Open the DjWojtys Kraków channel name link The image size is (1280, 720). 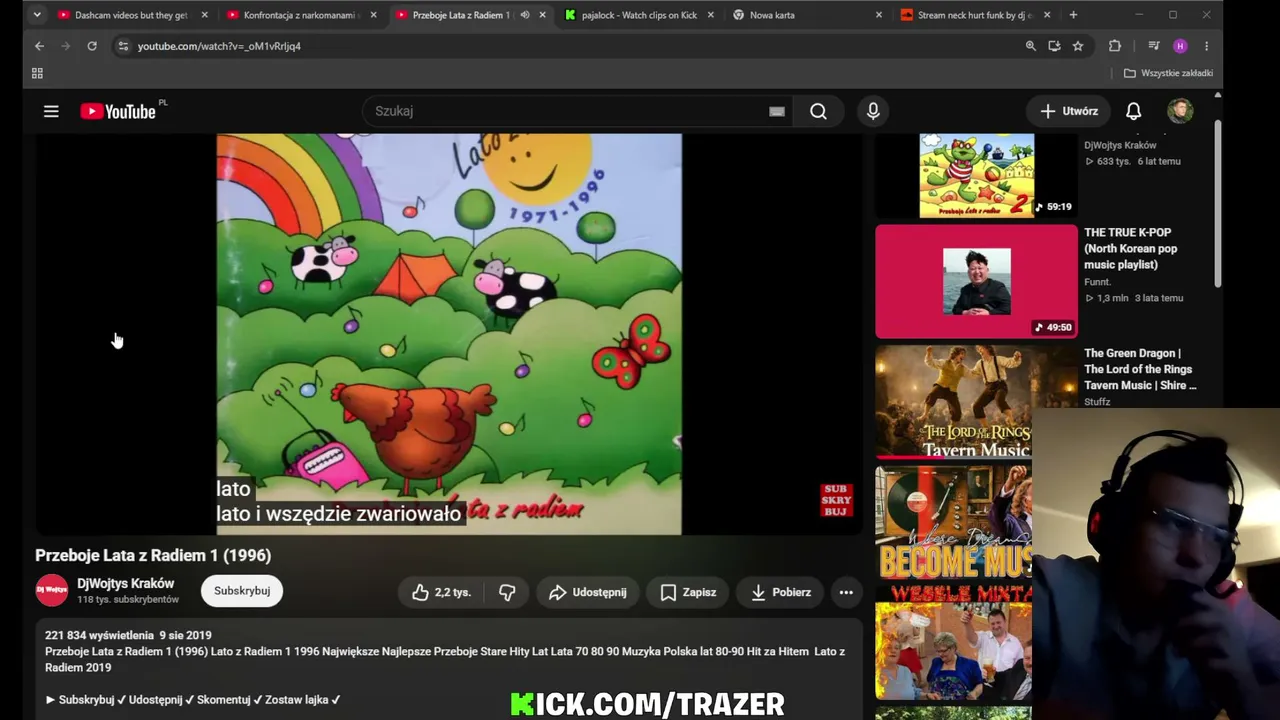125,583
